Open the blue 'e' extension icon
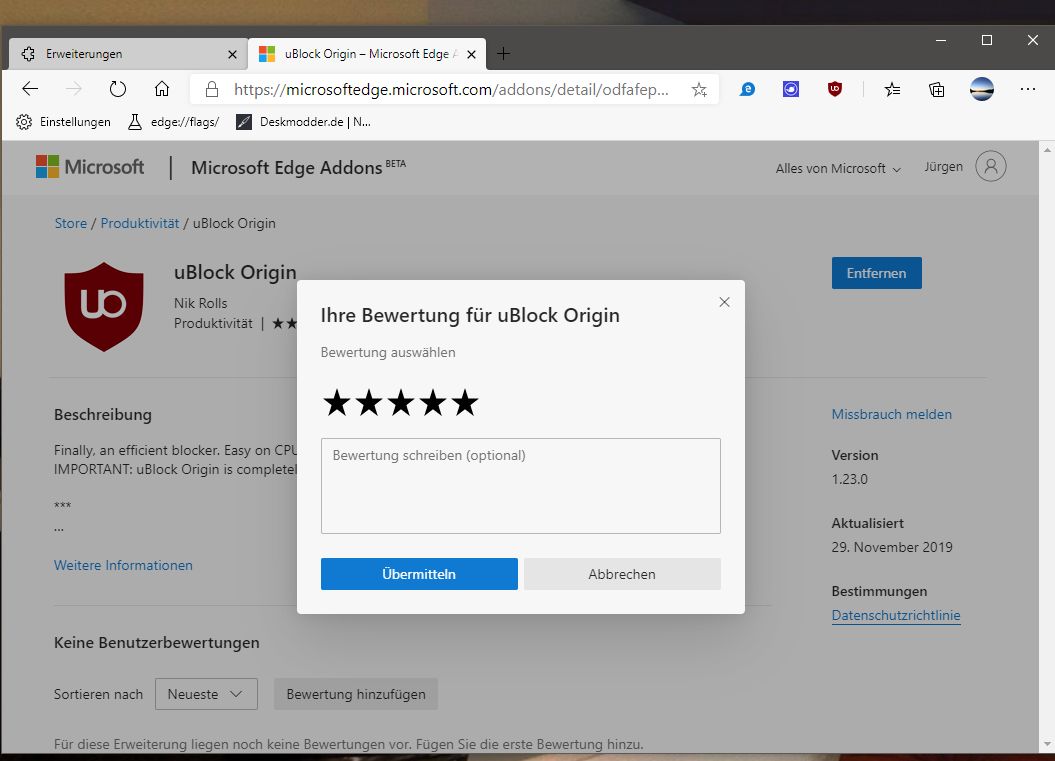Image resolution: width=1055 pixels, height=761 pixels. (747, 89)
